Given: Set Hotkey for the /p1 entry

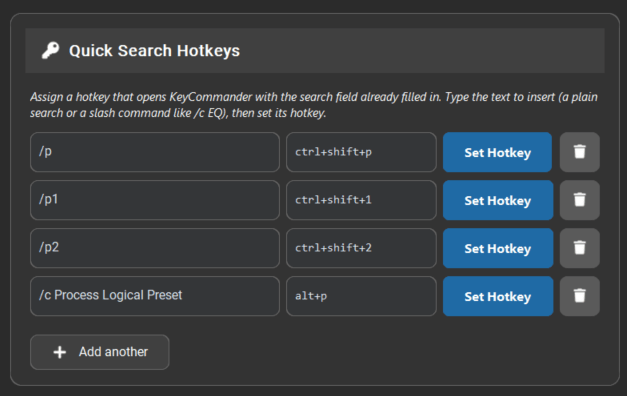Looking at the screenshot, I should pyautogui.click(x=497, y=200).
